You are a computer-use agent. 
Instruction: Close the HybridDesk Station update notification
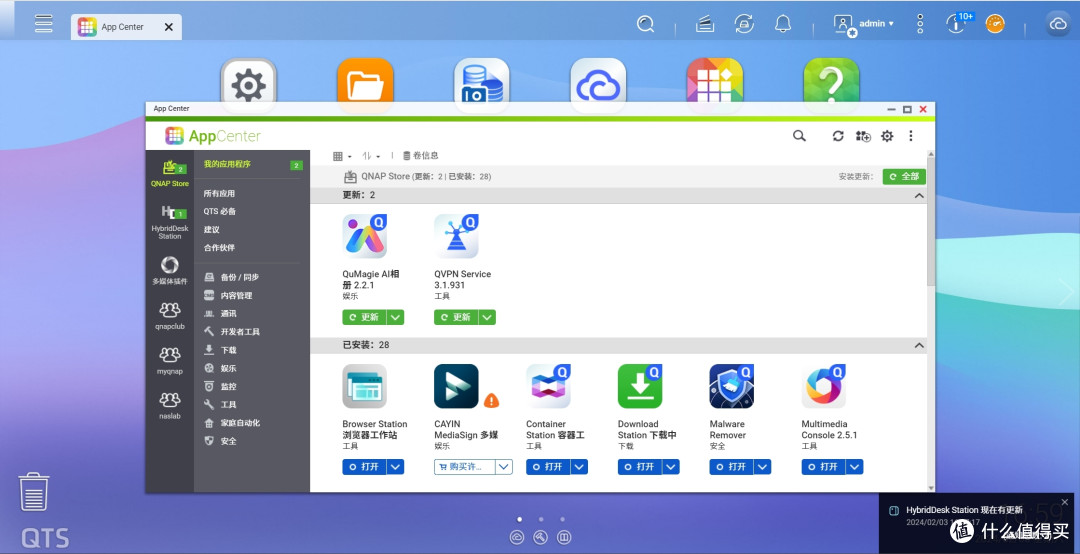pos(1065,502)
